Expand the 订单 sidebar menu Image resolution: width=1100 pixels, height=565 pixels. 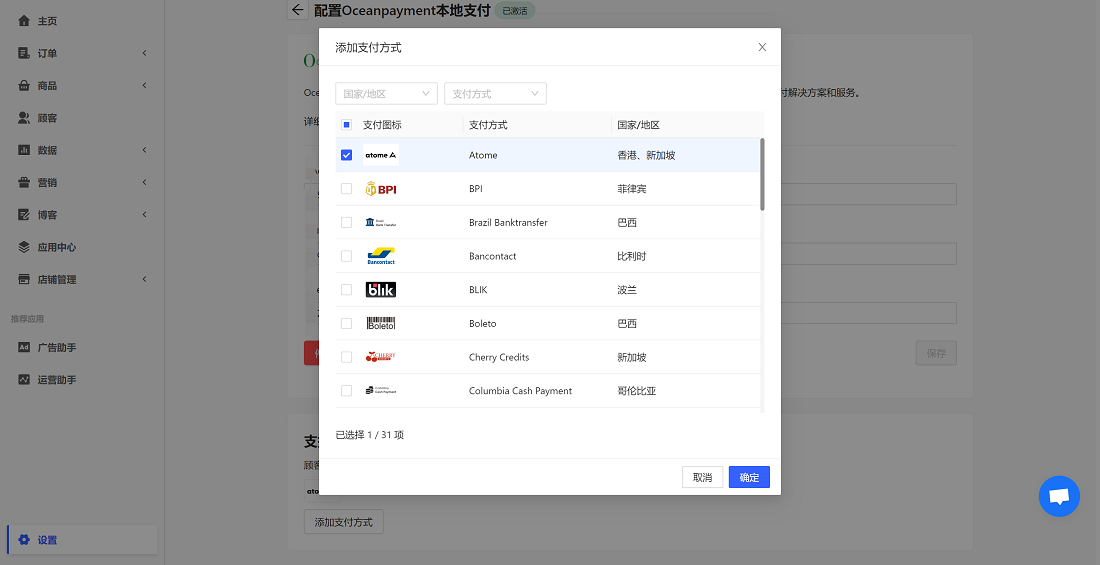point(80,53)
